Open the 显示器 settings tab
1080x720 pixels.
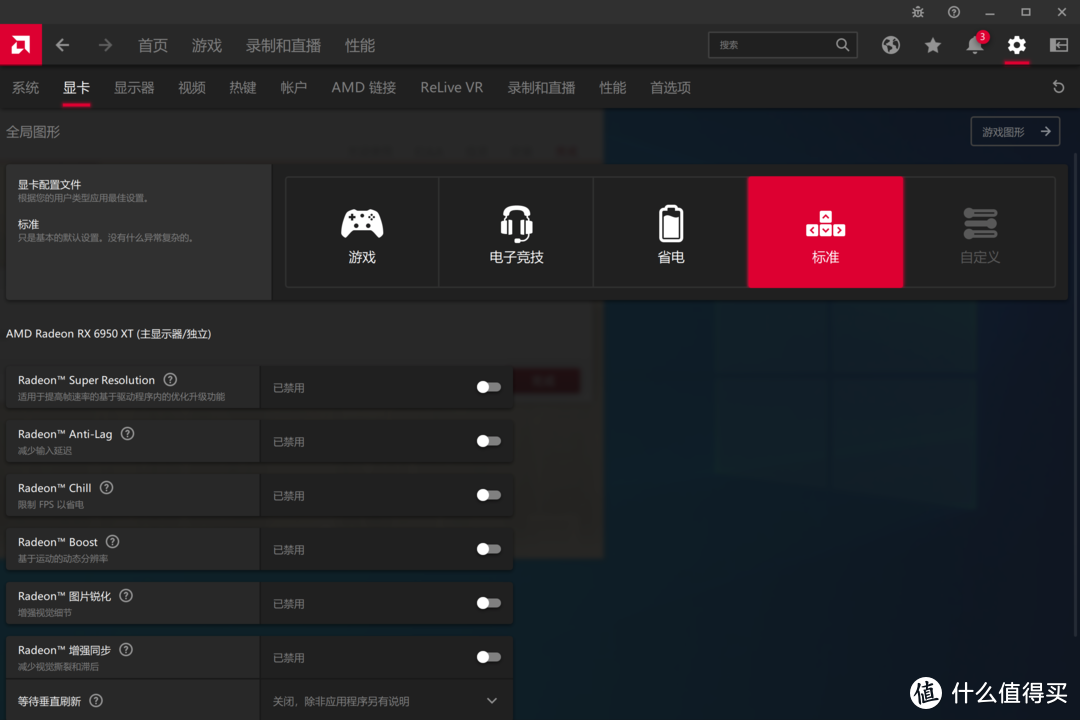[133, 87]
